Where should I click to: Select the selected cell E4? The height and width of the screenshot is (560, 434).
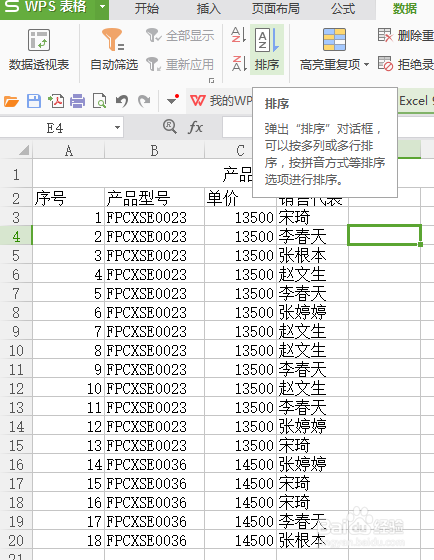coord(384,235)
